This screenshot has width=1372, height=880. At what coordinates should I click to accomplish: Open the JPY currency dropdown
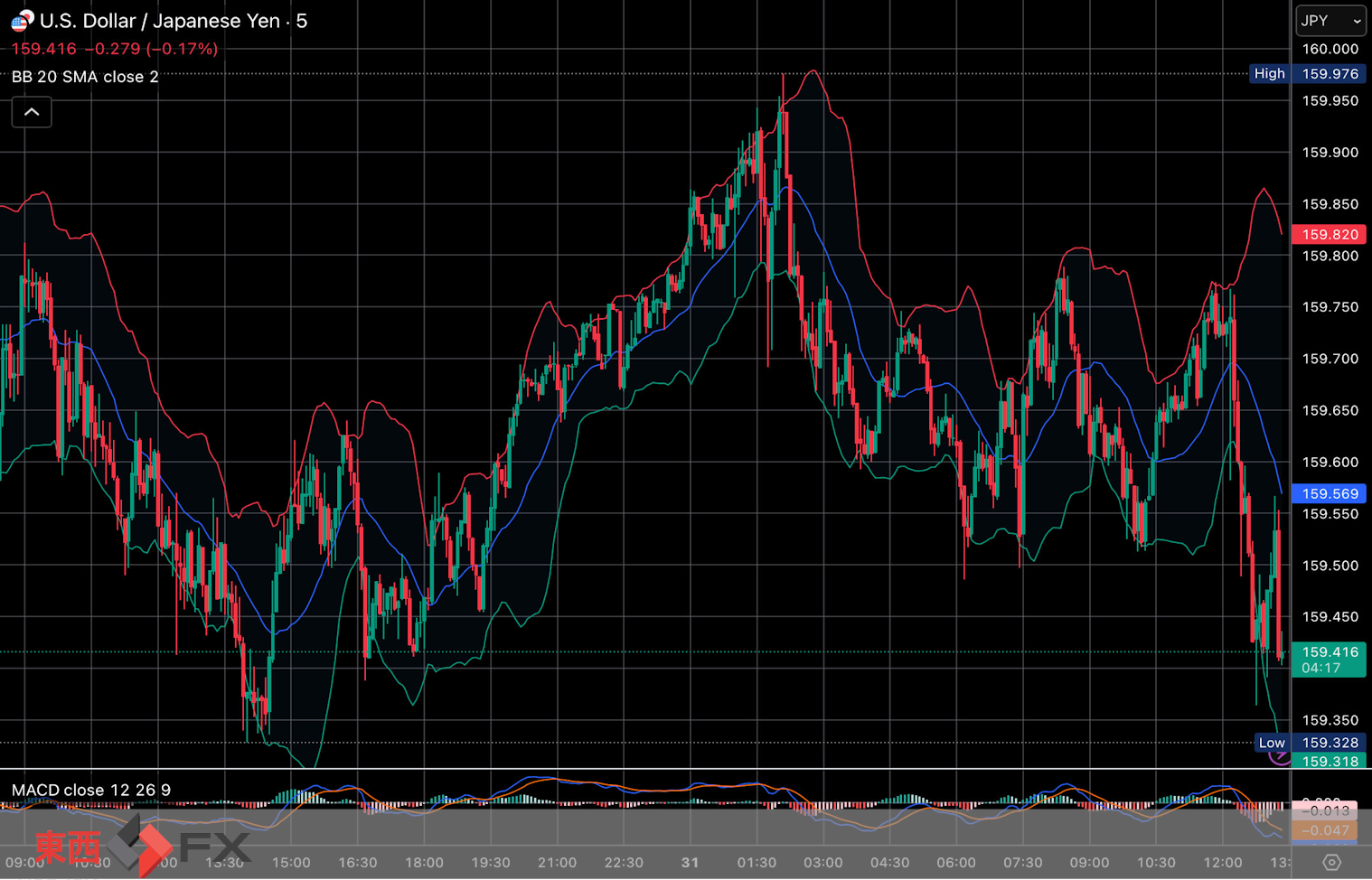1330,21
